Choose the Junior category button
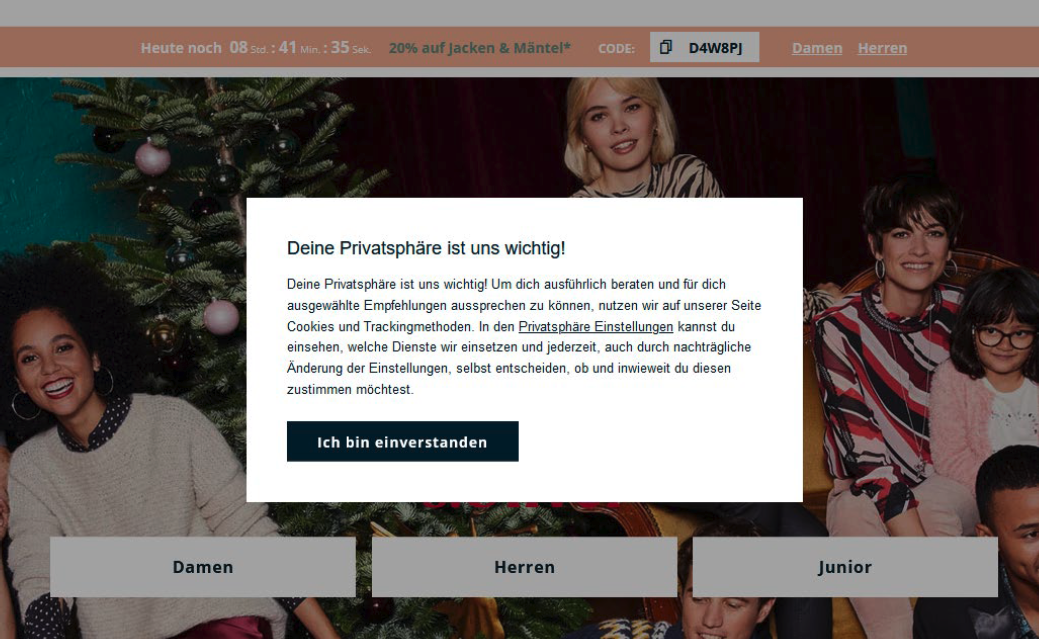Screen dimensions: 1039x639 845,567
